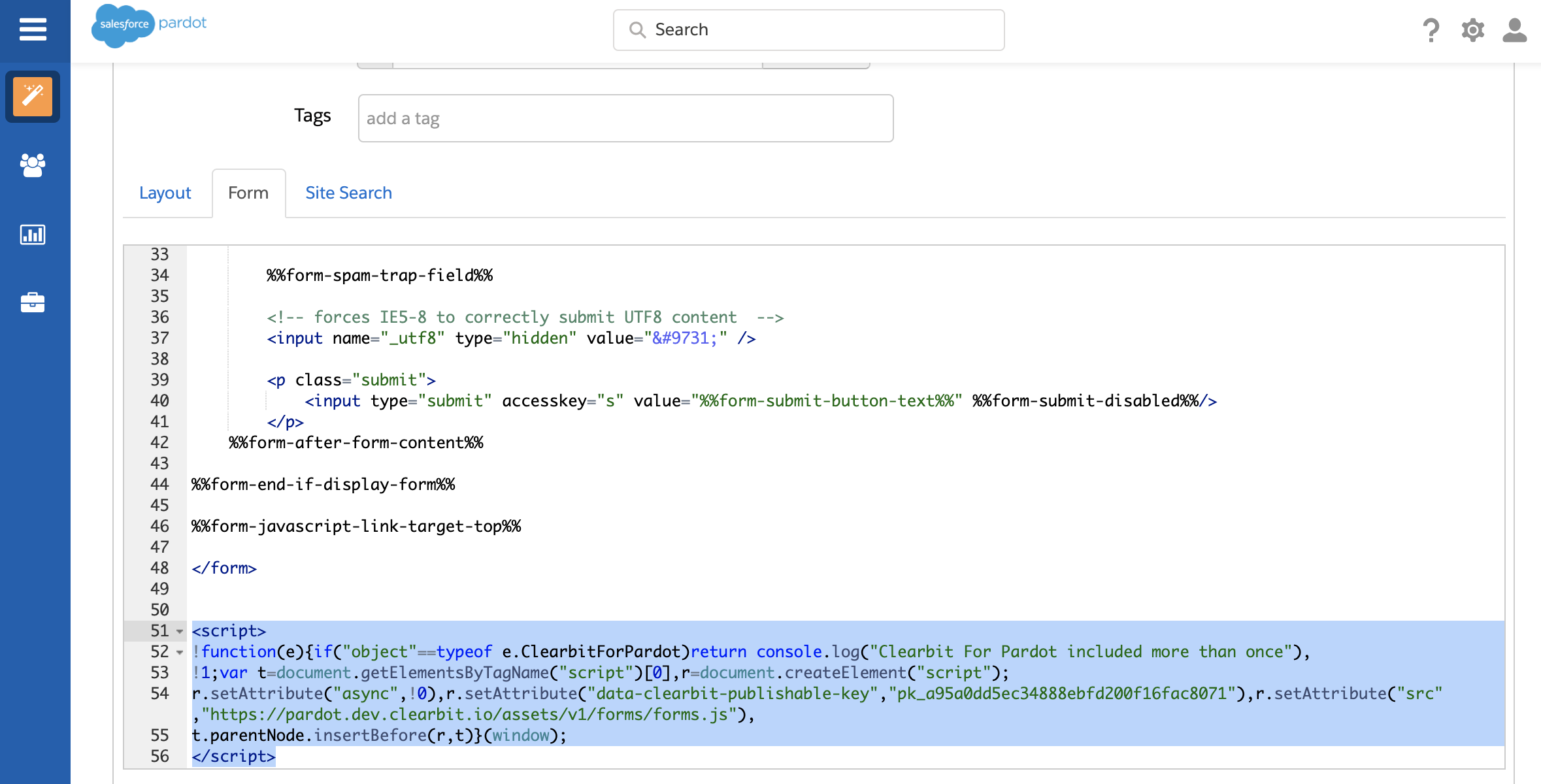Click the opening <script> tag line
The height and width of the screenshot is (784, 1541).
pos(229,630)
